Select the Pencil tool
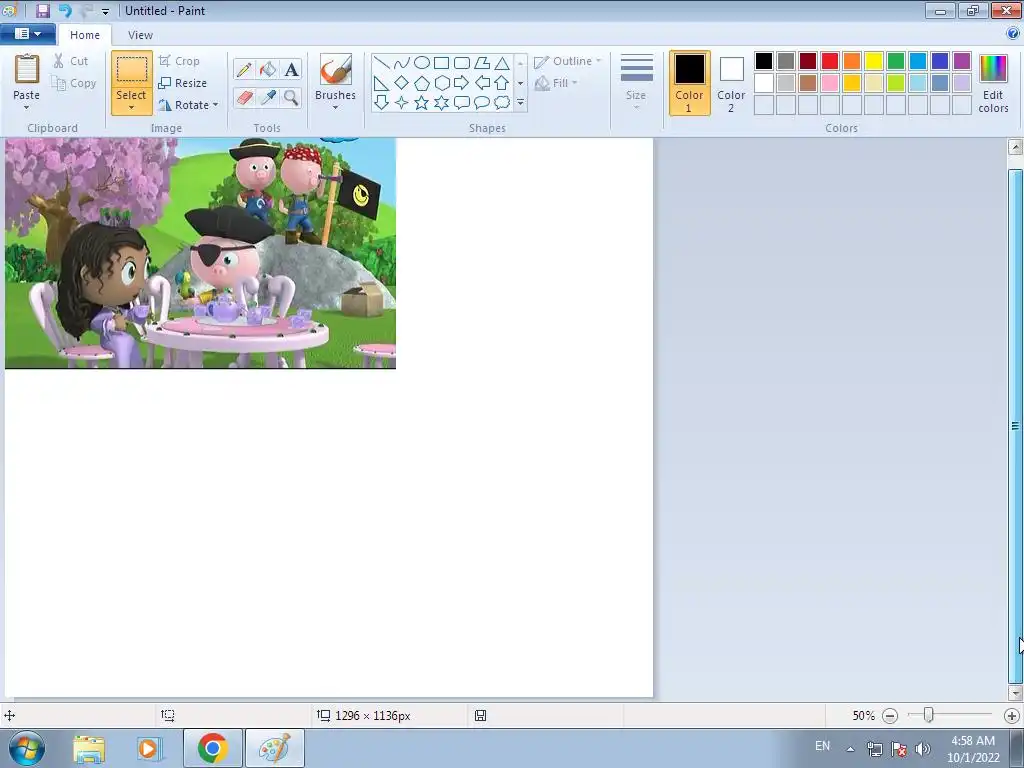 [x=244, y=69]
